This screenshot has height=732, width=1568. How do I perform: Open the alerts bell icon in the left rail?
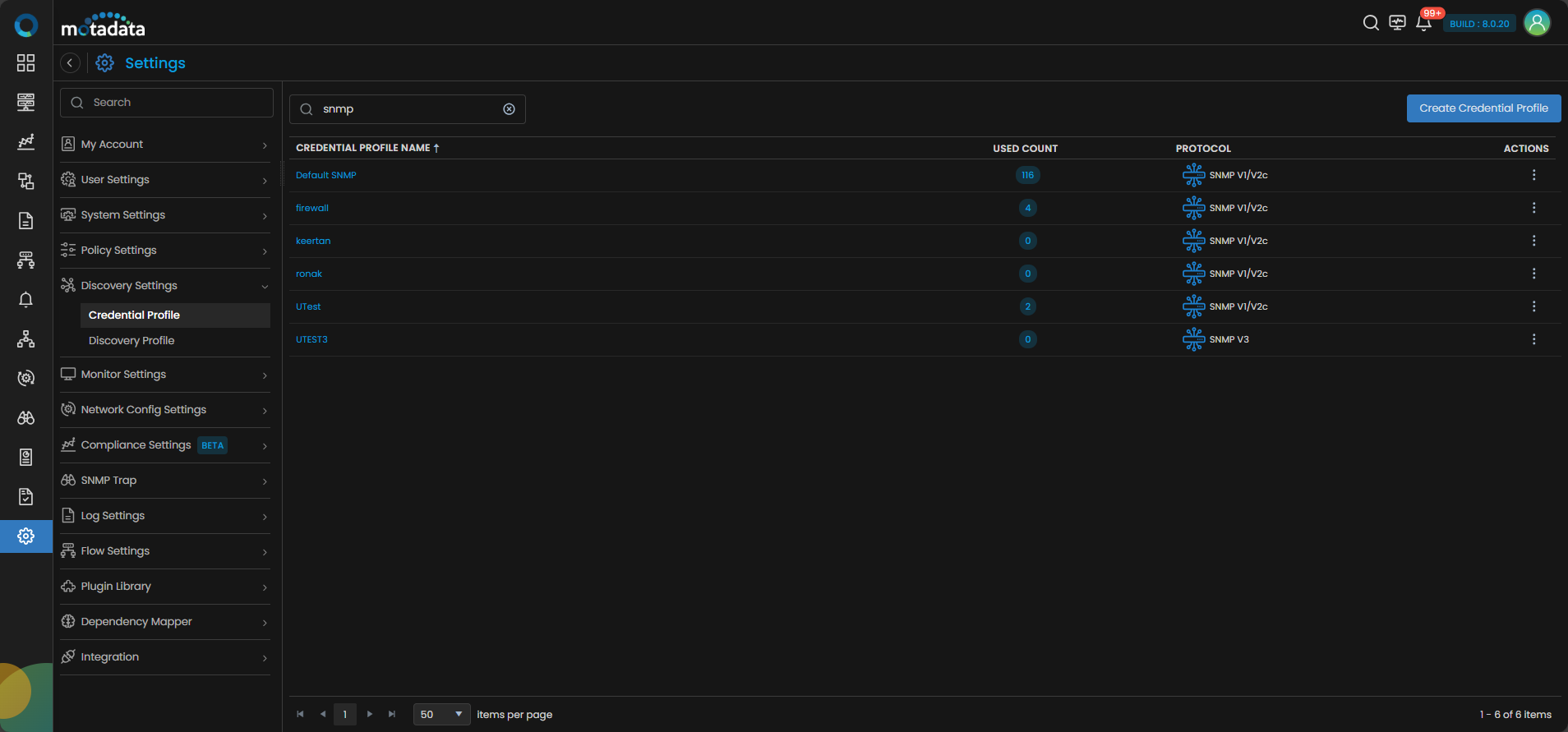tap(26, 300)
